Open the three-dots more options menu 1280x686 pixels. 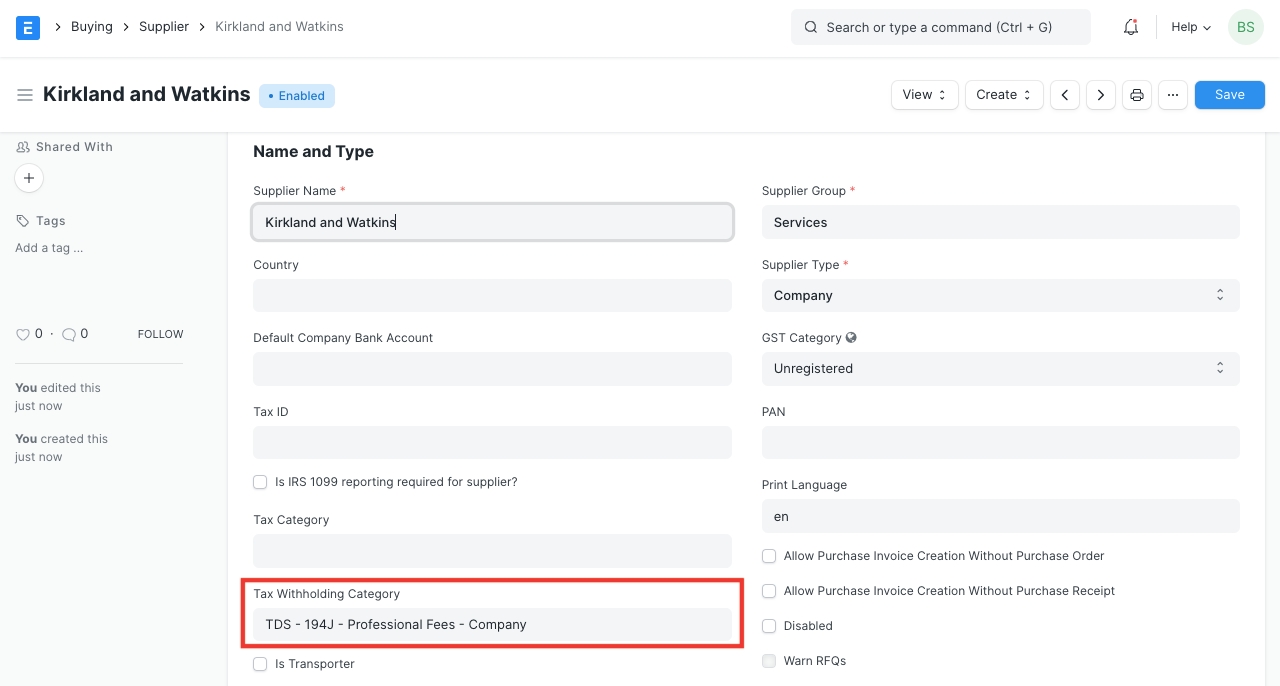point(1173,95)
